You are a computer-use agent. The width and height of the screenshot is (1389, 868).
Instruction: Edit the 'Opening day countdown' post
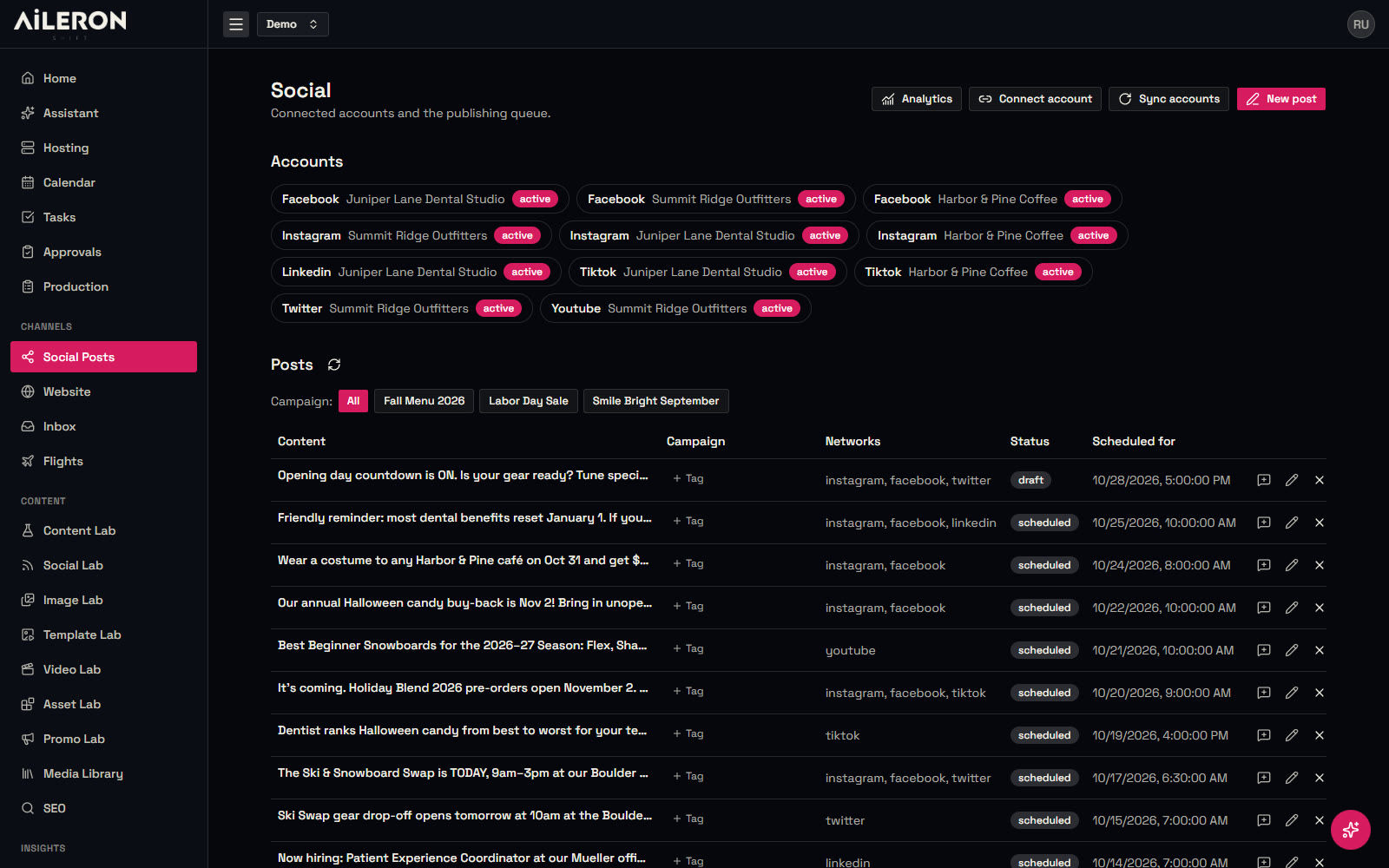pyautogui.click(x=1292, y=480)
